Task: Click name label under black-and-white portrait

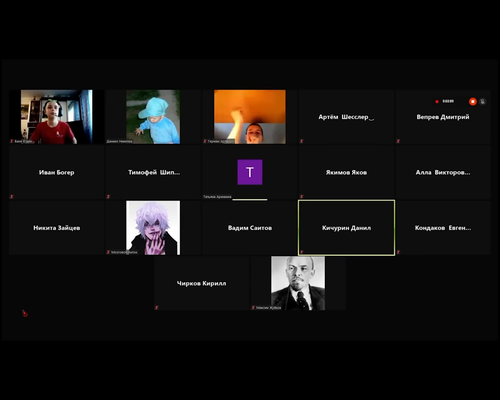Action: 269,308
